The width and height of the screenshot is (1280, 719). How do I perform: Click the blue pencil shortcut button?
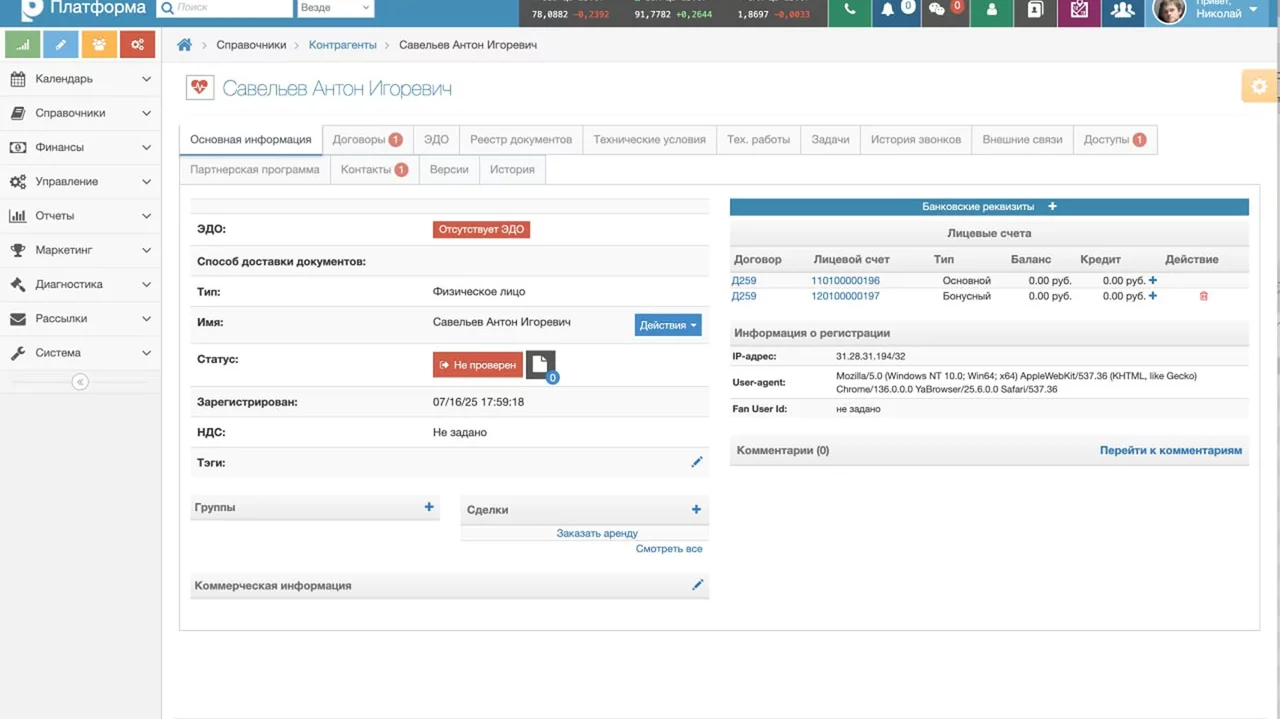[x=61, y=45]
